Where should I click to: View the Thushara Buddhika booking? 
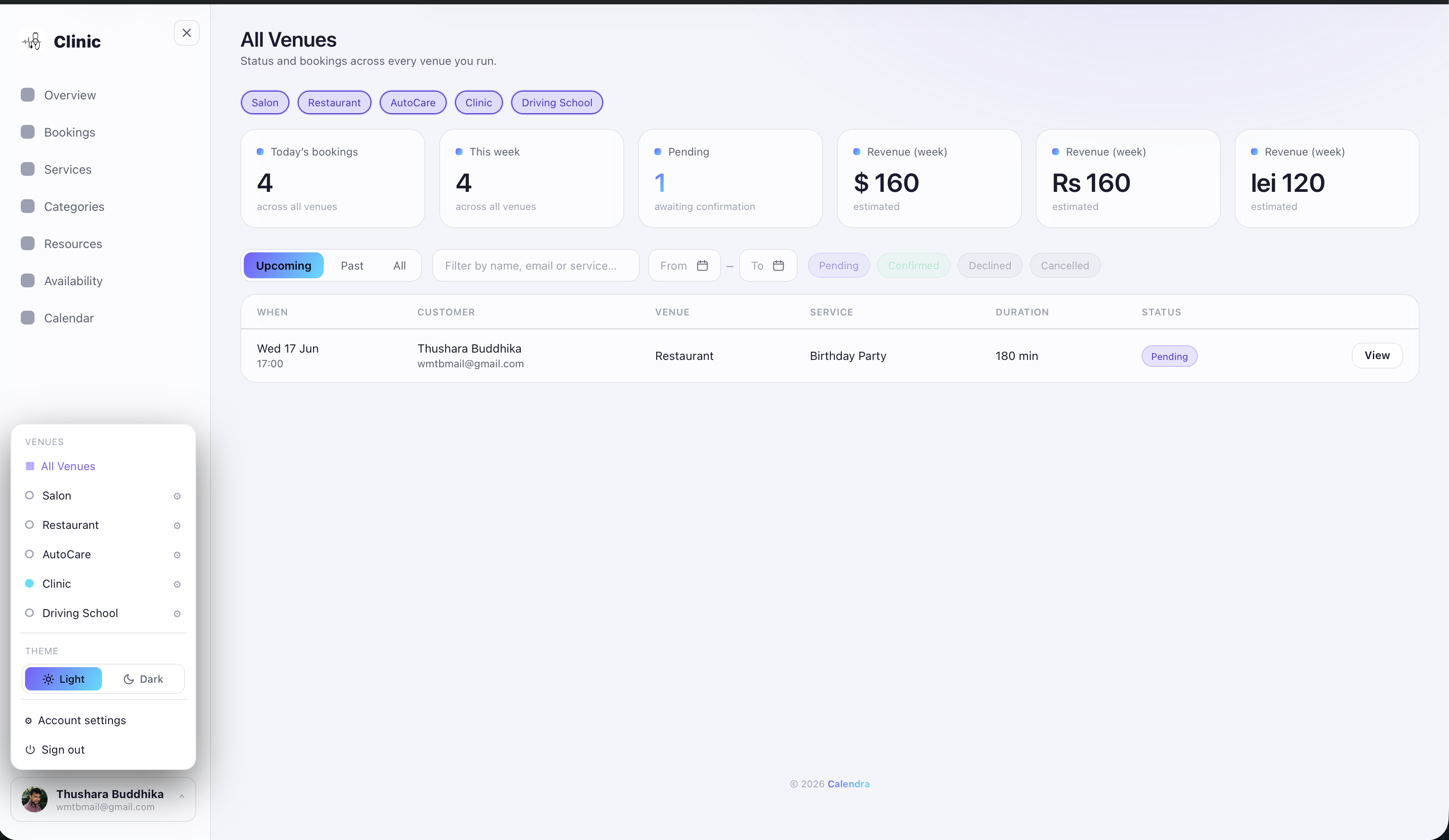[1376, 355]
